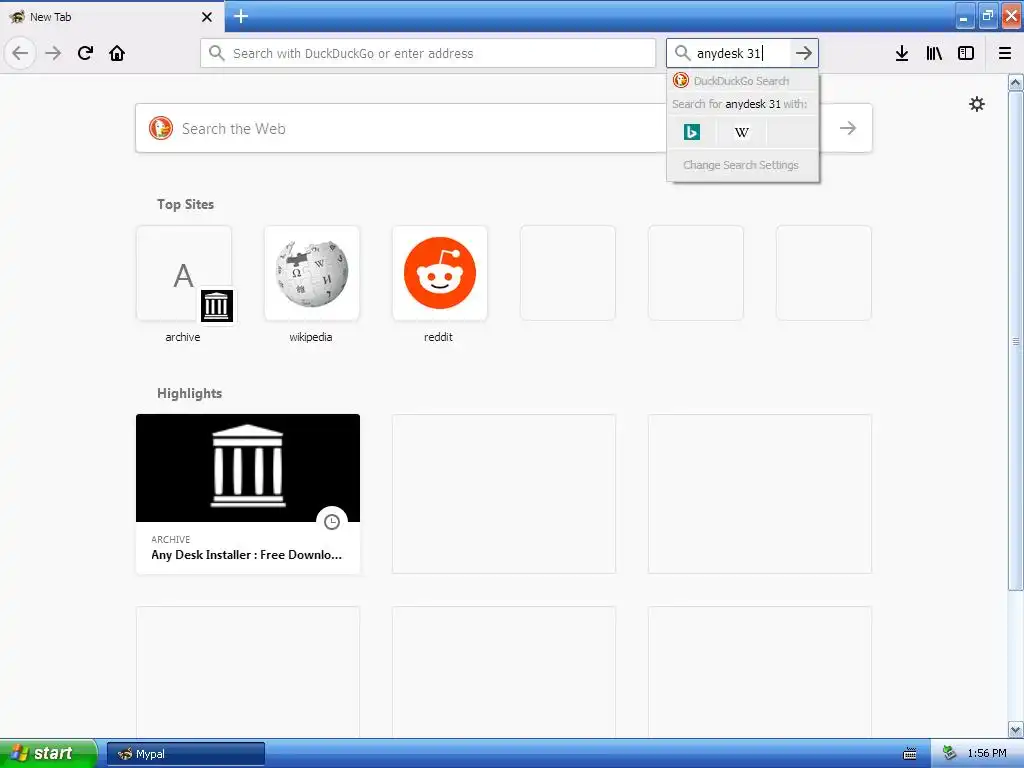The height and width of the screenshot is (768, 1024).
Task: Open the Any Desk Installer highlight card
Action: [x=248, y=494]
